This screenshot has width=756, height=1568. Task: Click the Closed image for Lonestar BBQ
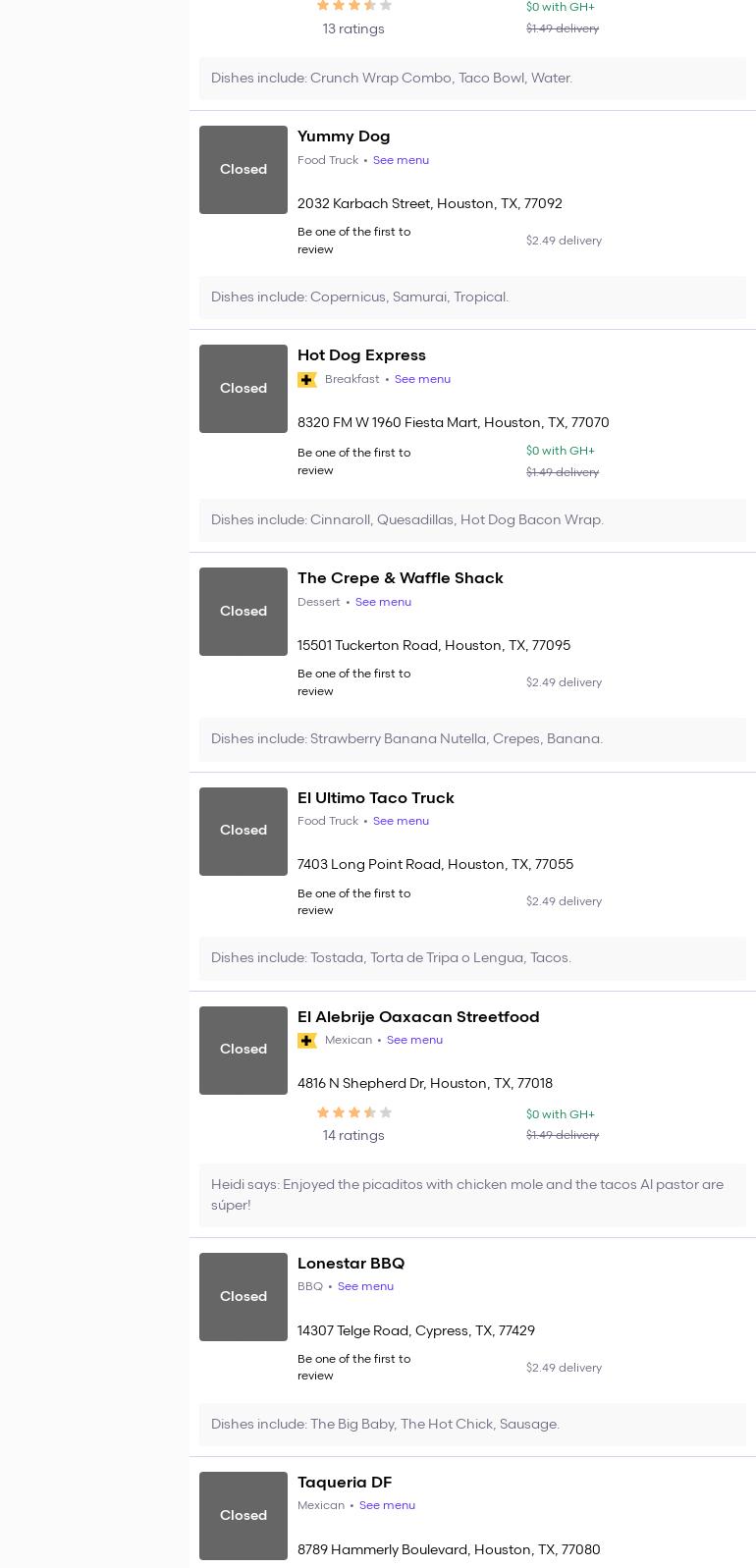click(x=243, y=1296)
